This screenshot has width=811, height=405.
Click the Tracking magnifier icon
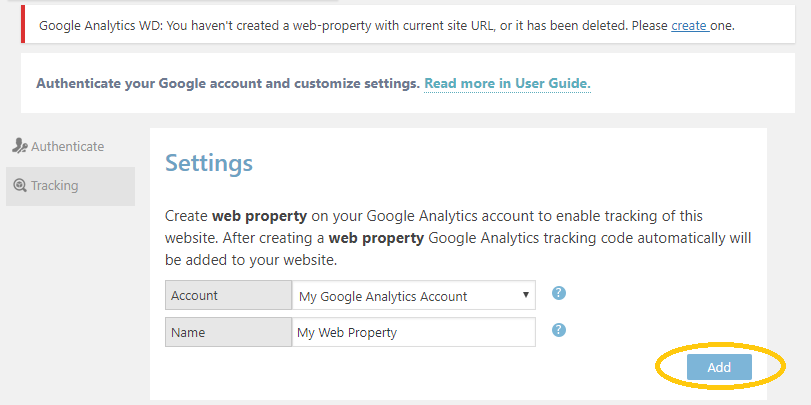pos(20,186)
